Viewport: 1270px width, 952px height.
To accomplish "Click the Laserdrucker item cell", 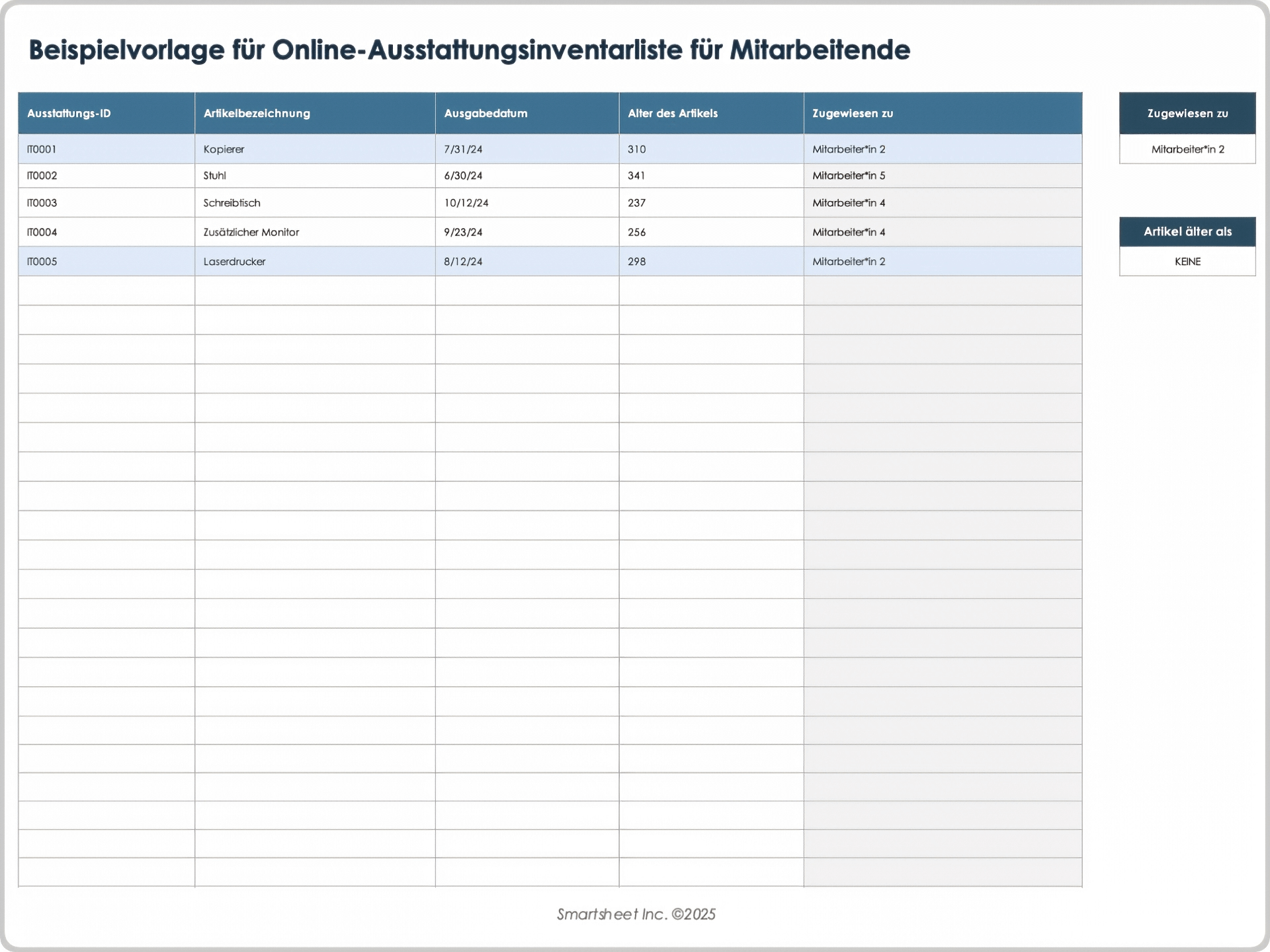I will (x=314, y=262).
